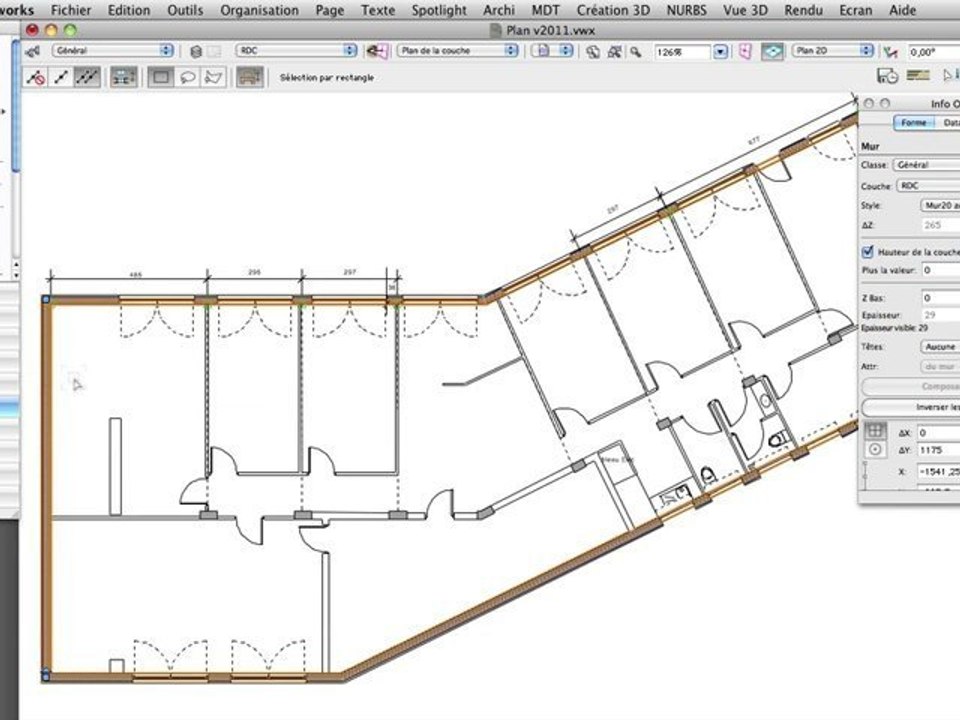Open the Aide menu
Image resolution: width=960 pixels, height=720 pixels.
[x=902, y=10]
